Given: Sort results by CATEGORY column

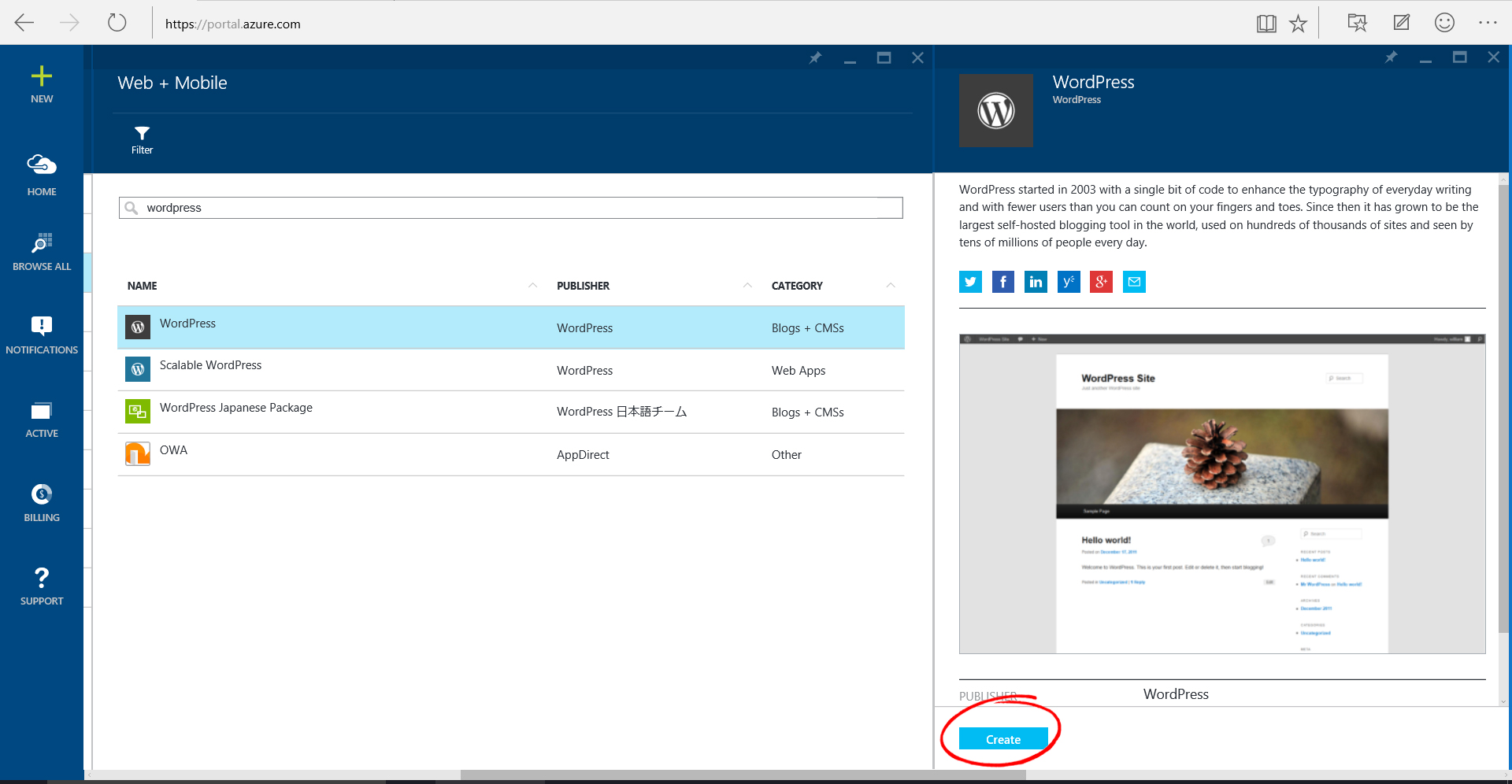Looking at the screenshot, I should click(x=797, y=286).
